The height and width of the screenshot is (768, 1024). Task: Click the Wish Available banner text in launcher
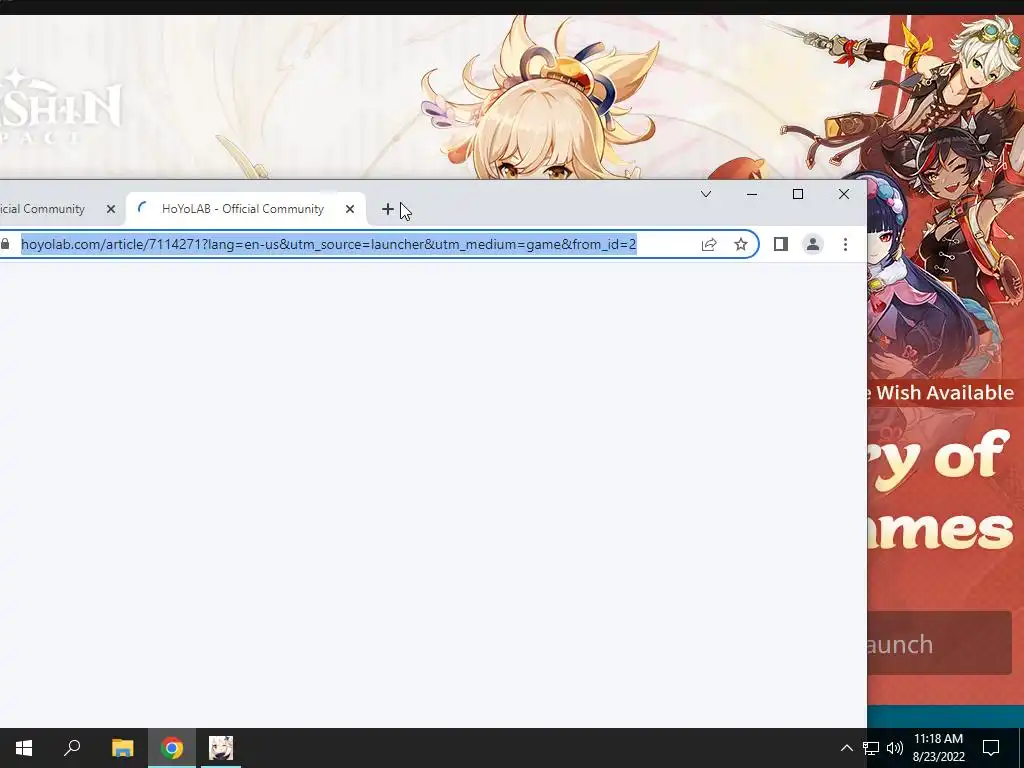(941, 393)
